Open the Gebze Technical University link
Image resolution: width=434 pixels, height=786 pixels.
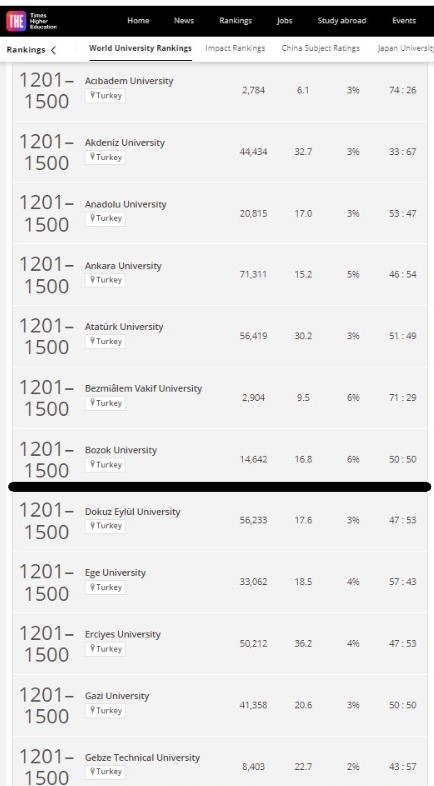(142, 757)
